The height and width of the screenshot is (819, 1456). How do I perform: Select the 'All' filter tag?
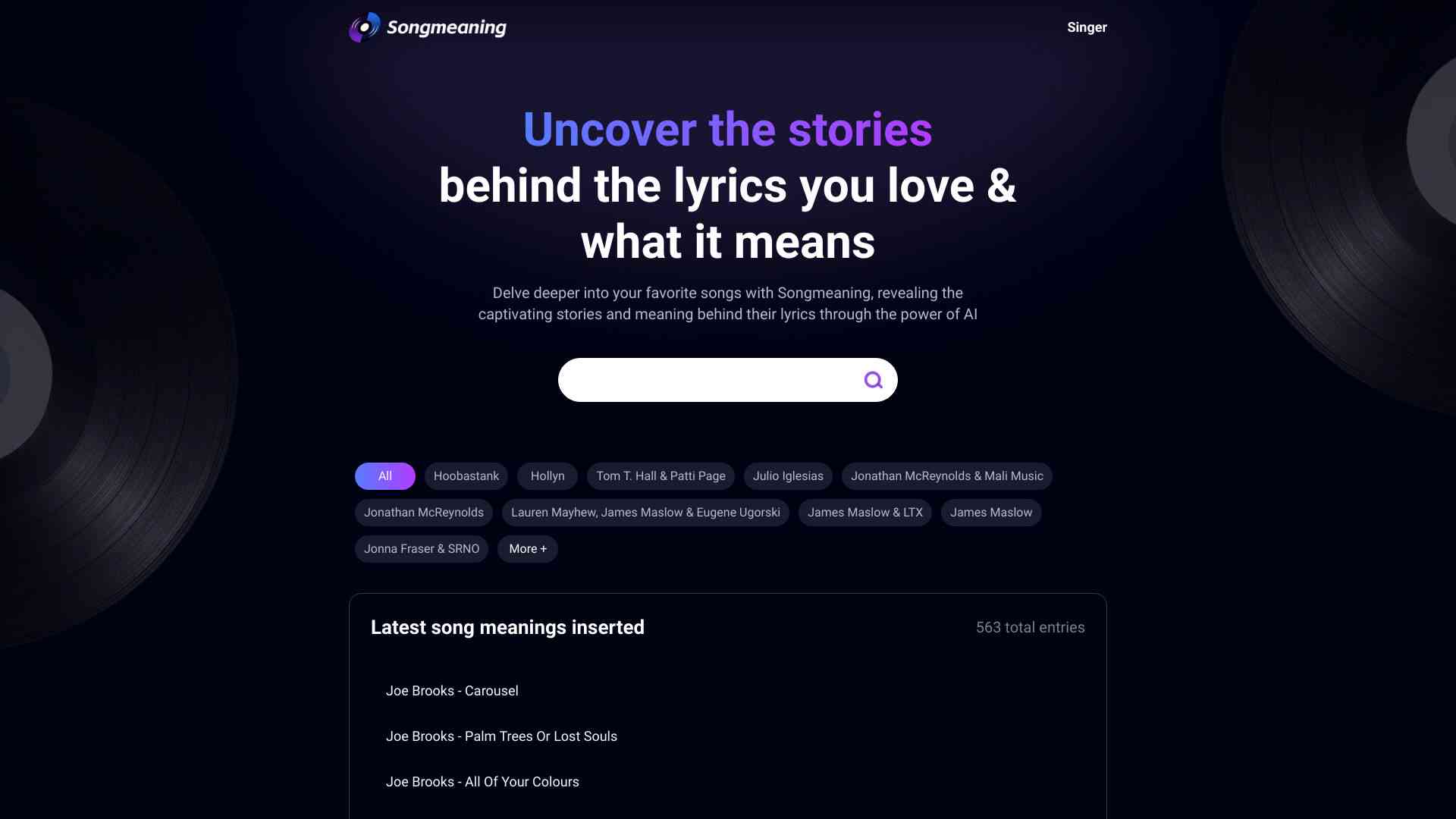pos(385,476)
